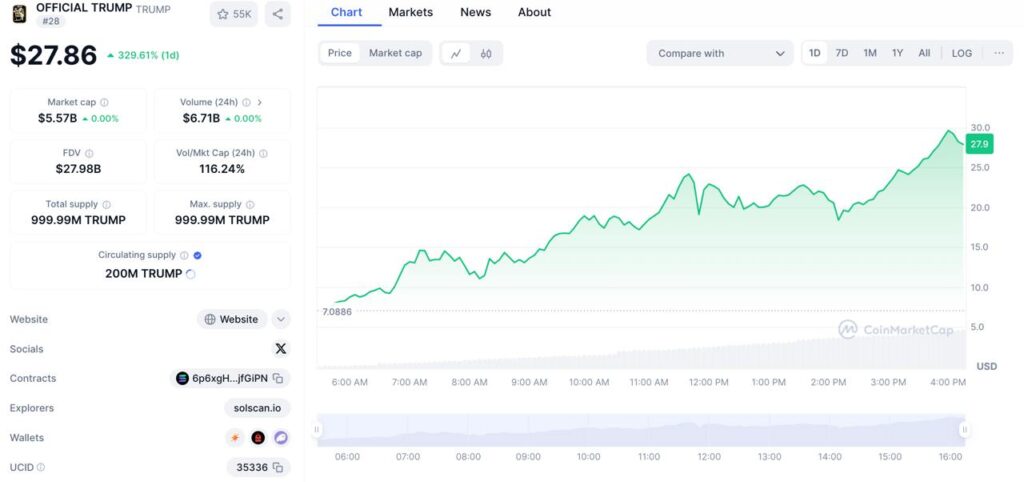
Task: Open the solscan.io explorer link
Action: [257, 408]
